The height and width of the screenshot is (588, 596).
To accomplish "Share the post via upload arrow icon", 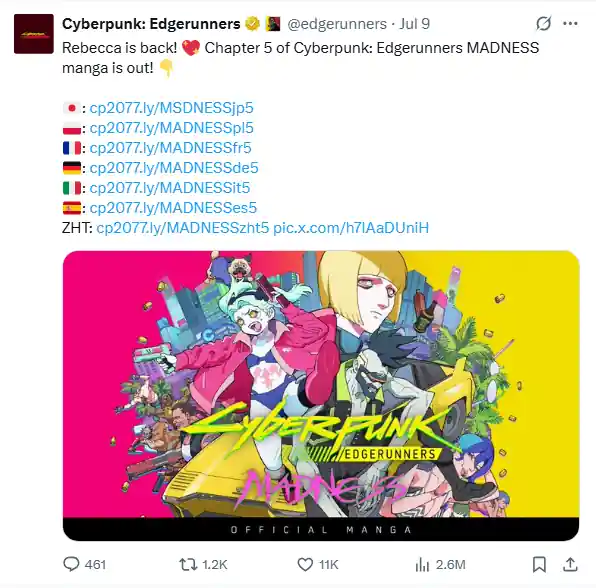I will 570,564.
